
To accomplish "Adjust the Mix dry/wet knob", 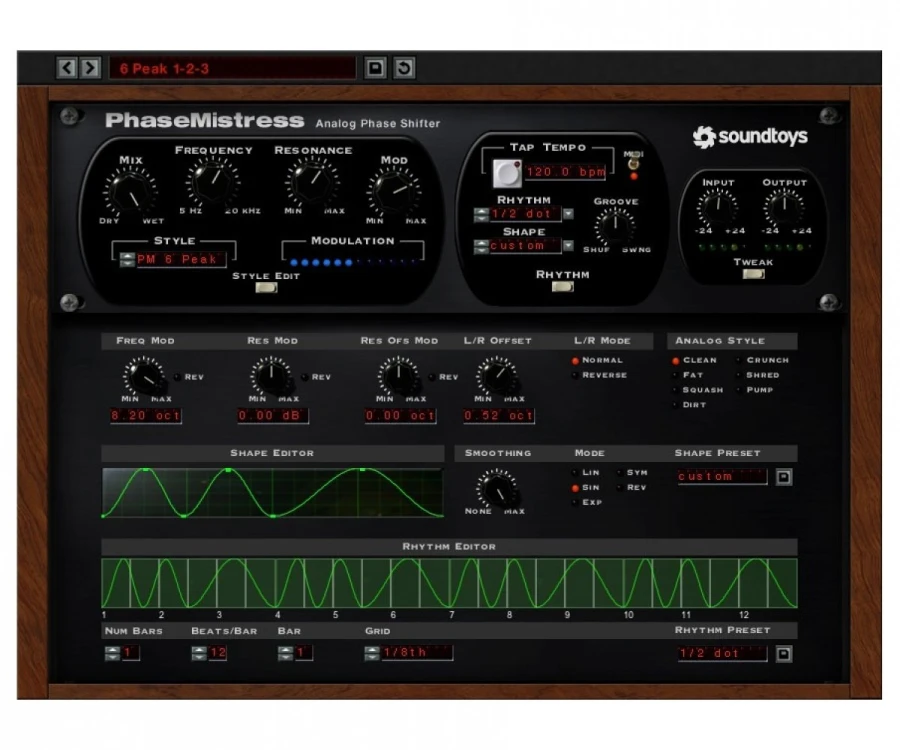I will [130, 192].
